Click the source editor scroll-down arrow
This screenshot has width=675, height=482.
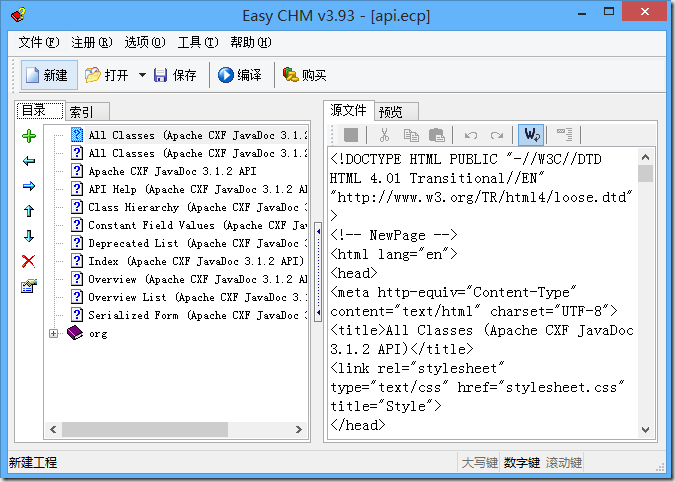point(645,429)
